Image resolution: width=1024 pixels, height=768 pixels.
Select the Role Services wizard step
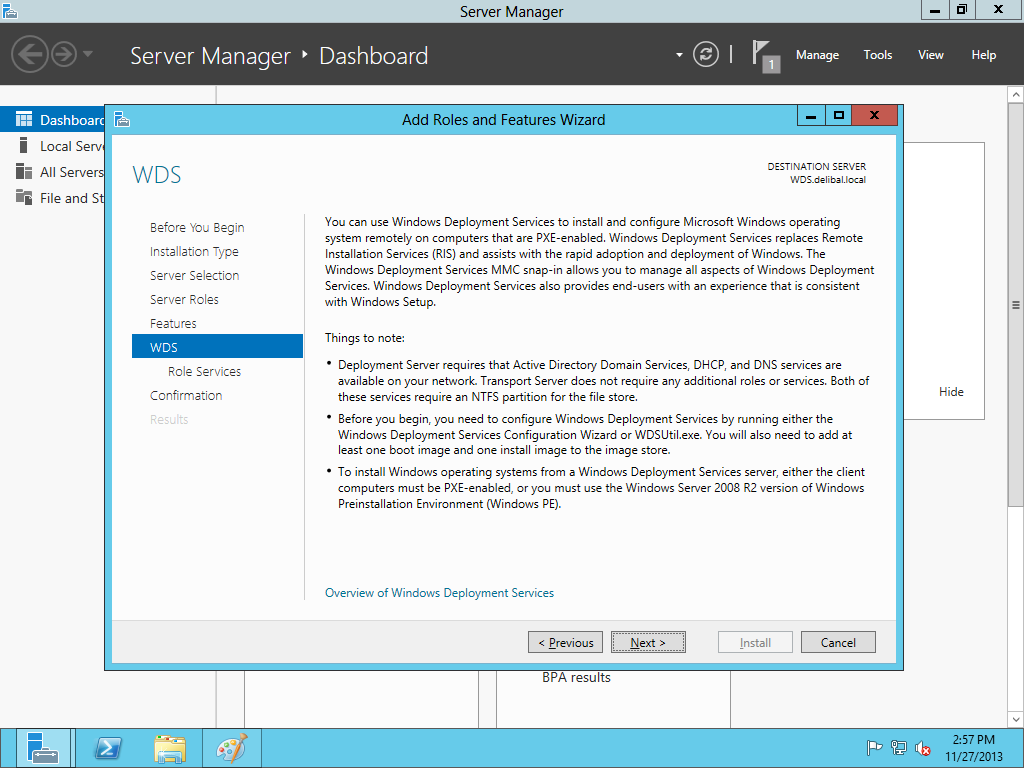(x=204, y=371)
